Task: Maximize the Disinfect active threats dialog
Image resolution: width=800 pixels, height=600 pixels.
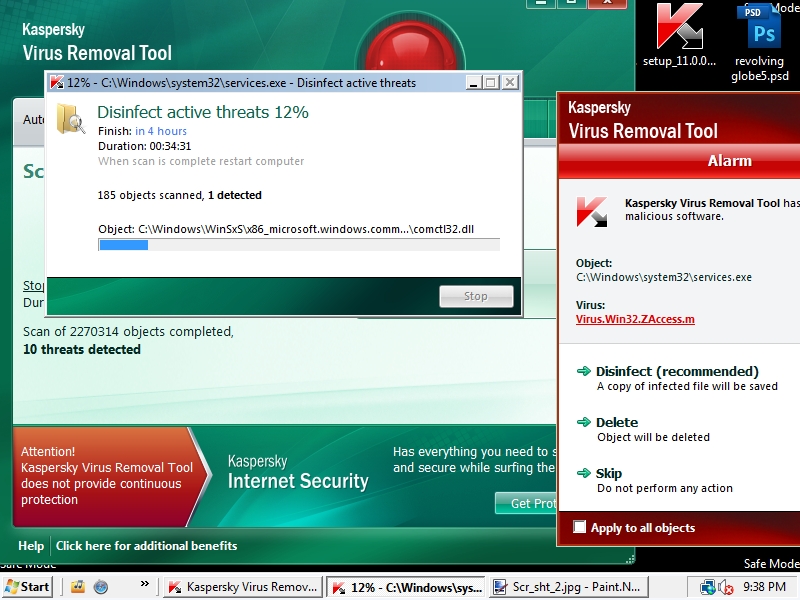Action: pos(491,83)
